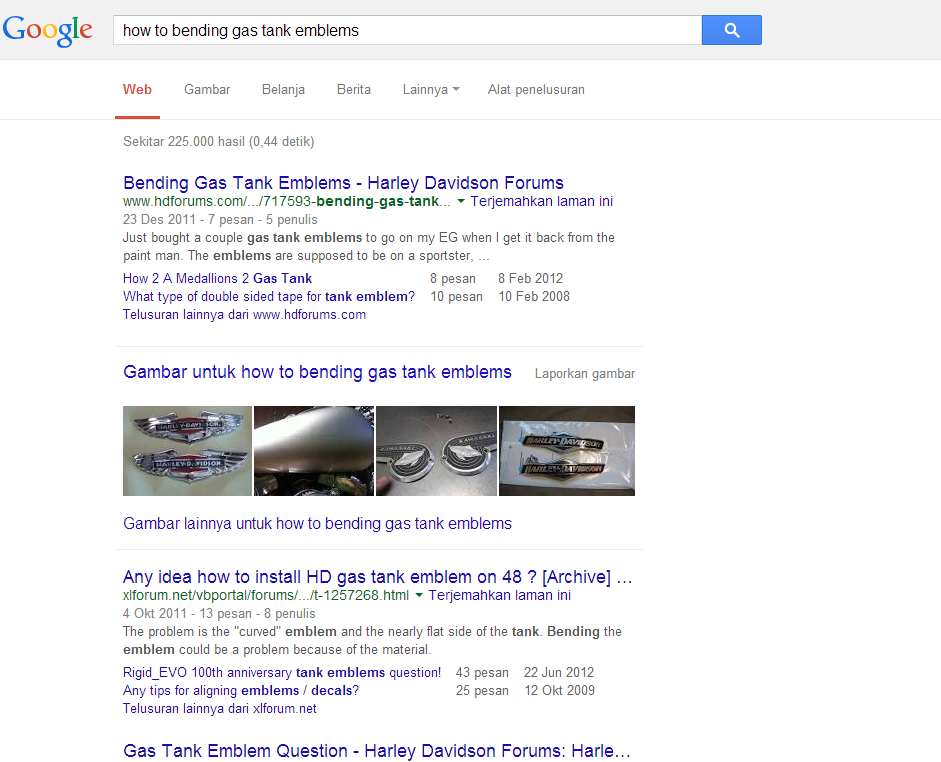Open Bending Gas Tank Emblems Harley Davidson Forums result

(343, 182)
